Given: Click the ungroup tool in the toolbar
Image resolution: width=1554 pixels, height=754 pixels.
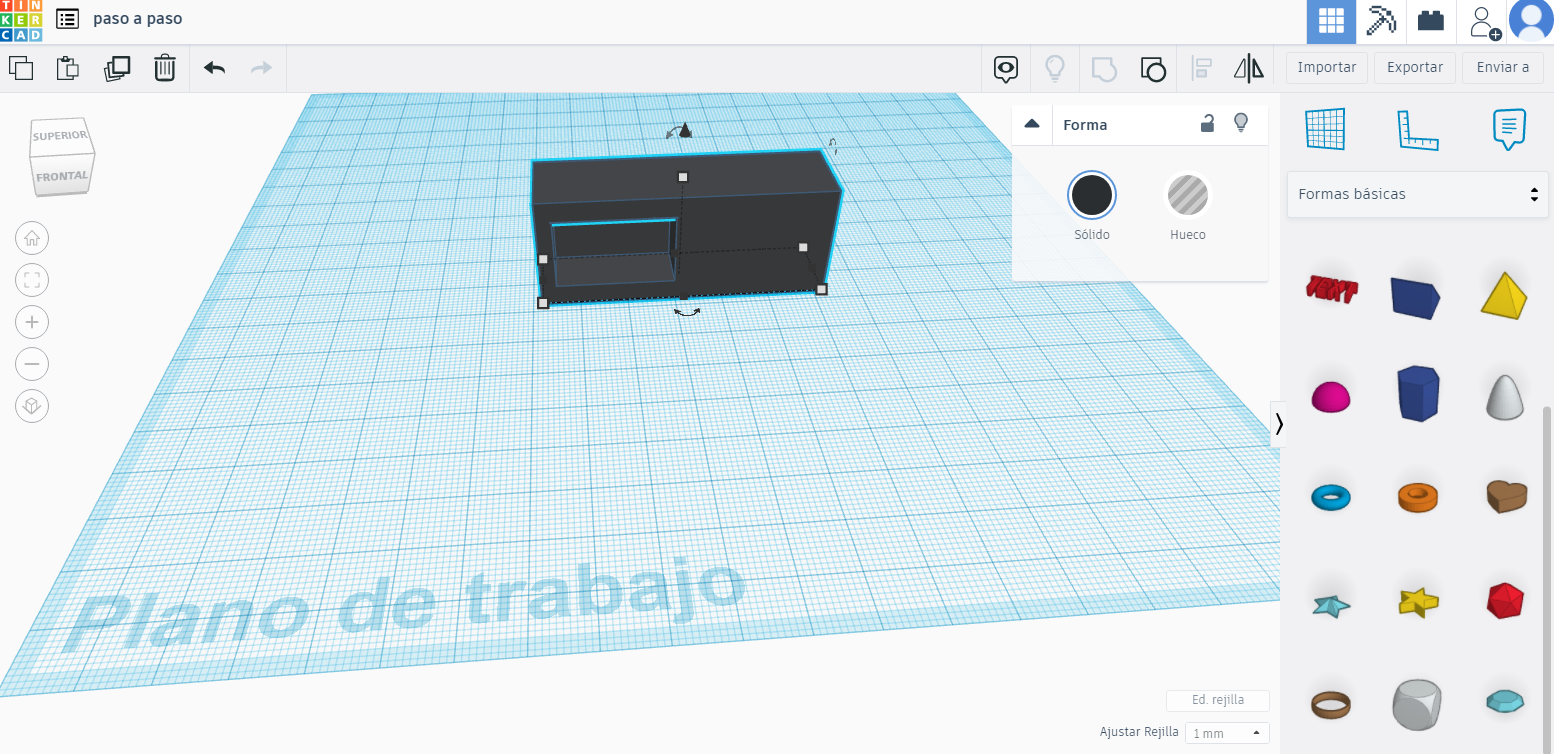Looking at the screenshot, I should 1153,70.
